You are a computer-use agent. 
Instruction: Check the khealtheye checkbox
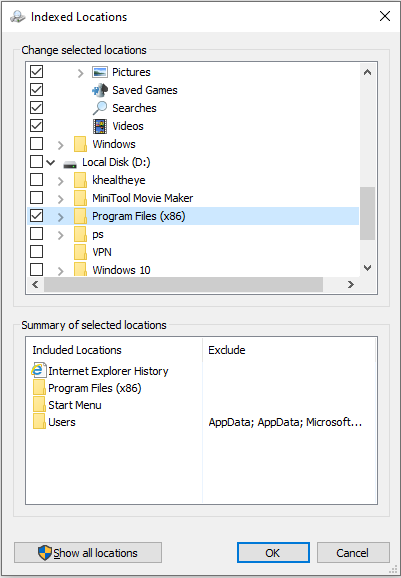click(x=36, y=180)
